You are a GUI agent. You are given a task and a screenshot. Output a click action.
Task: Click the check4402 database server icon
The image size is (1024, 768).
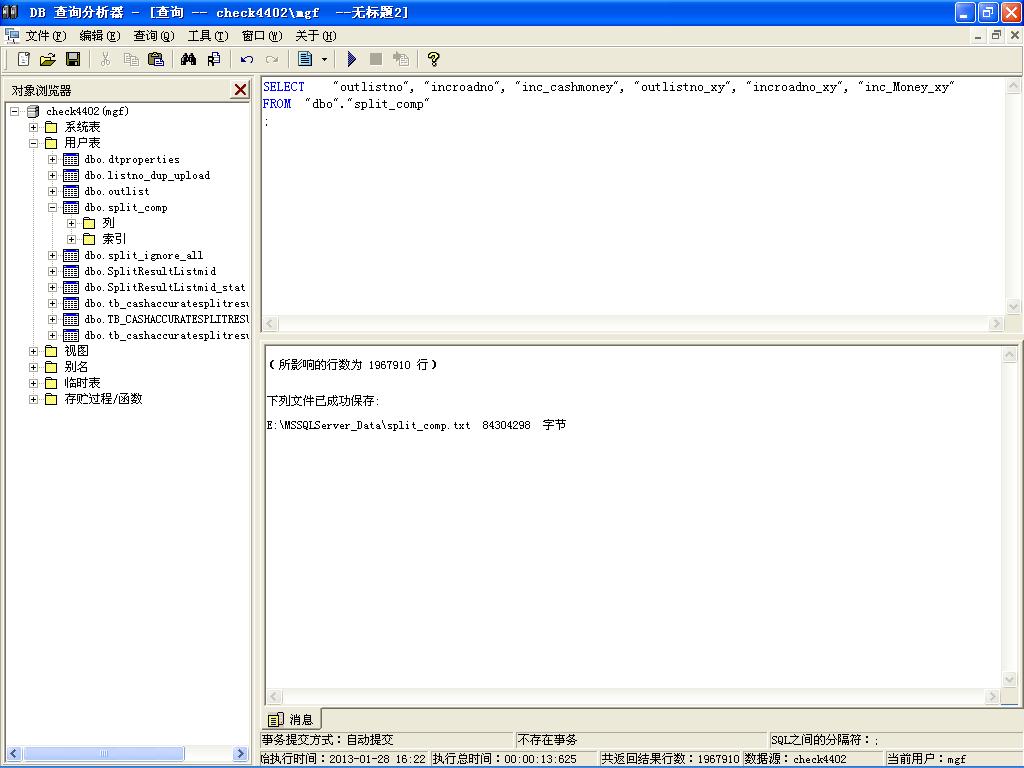coord(33,111)
